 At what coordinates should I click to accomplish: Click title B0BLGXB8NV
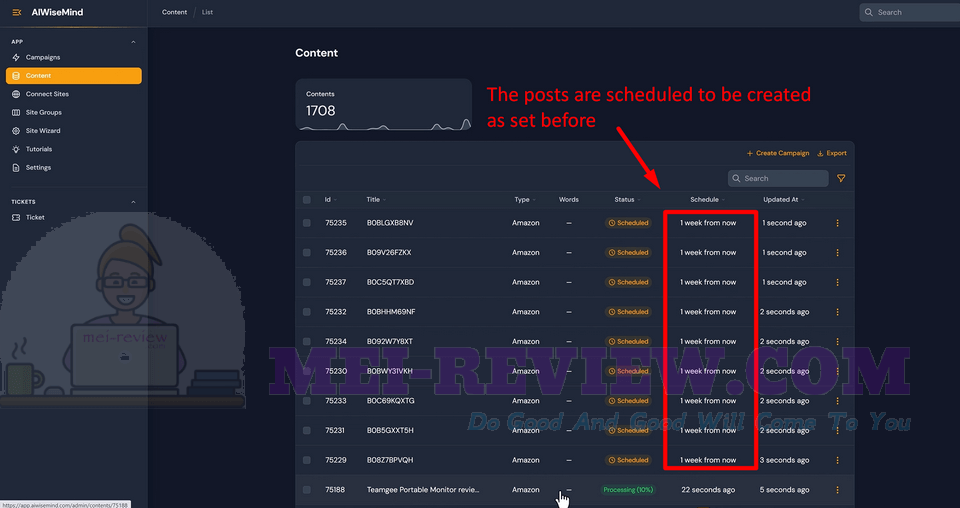click(x=390, y=223)
